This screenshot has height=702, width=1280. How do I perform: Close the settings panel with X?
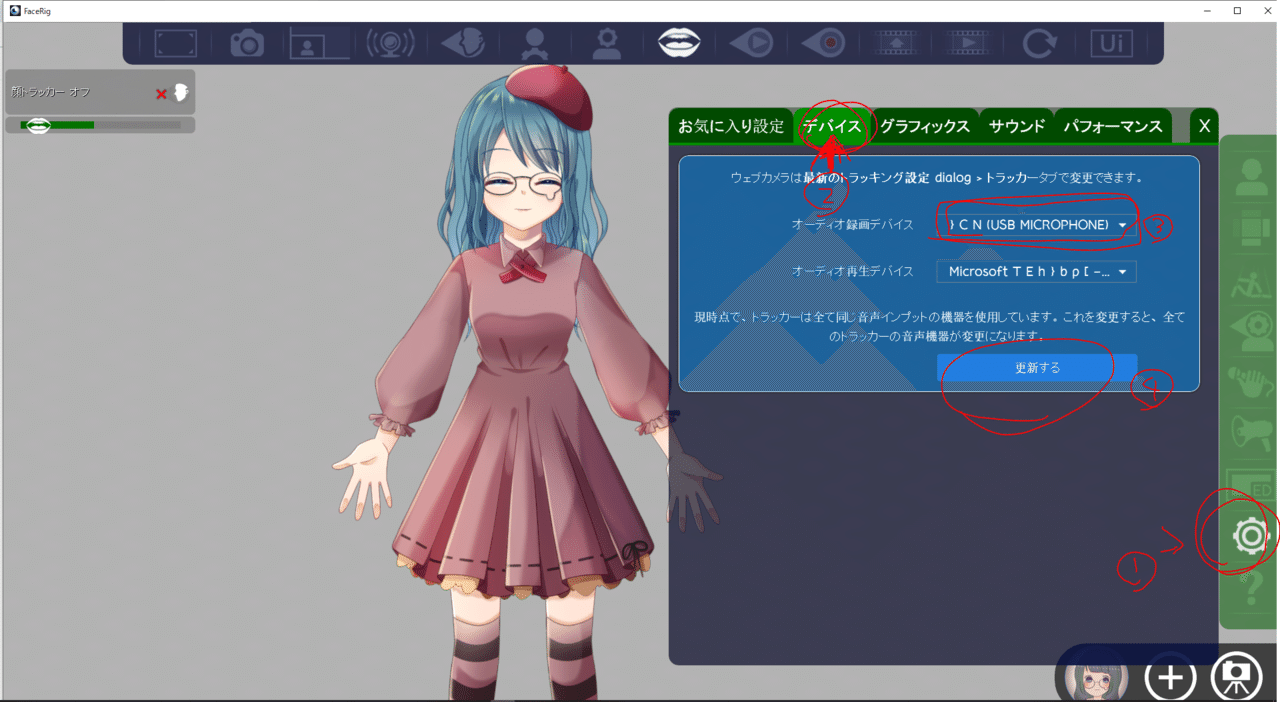point(1205,126)
